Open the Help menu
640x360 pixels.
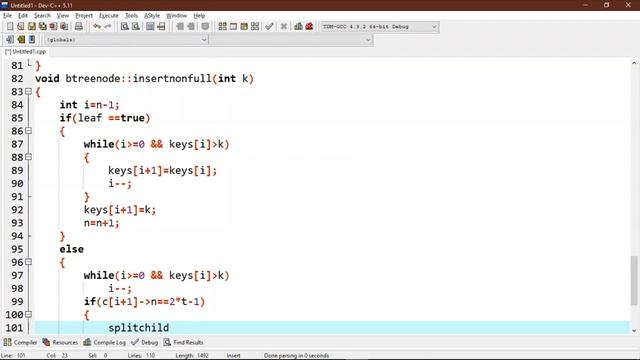[x=199, y=16]
